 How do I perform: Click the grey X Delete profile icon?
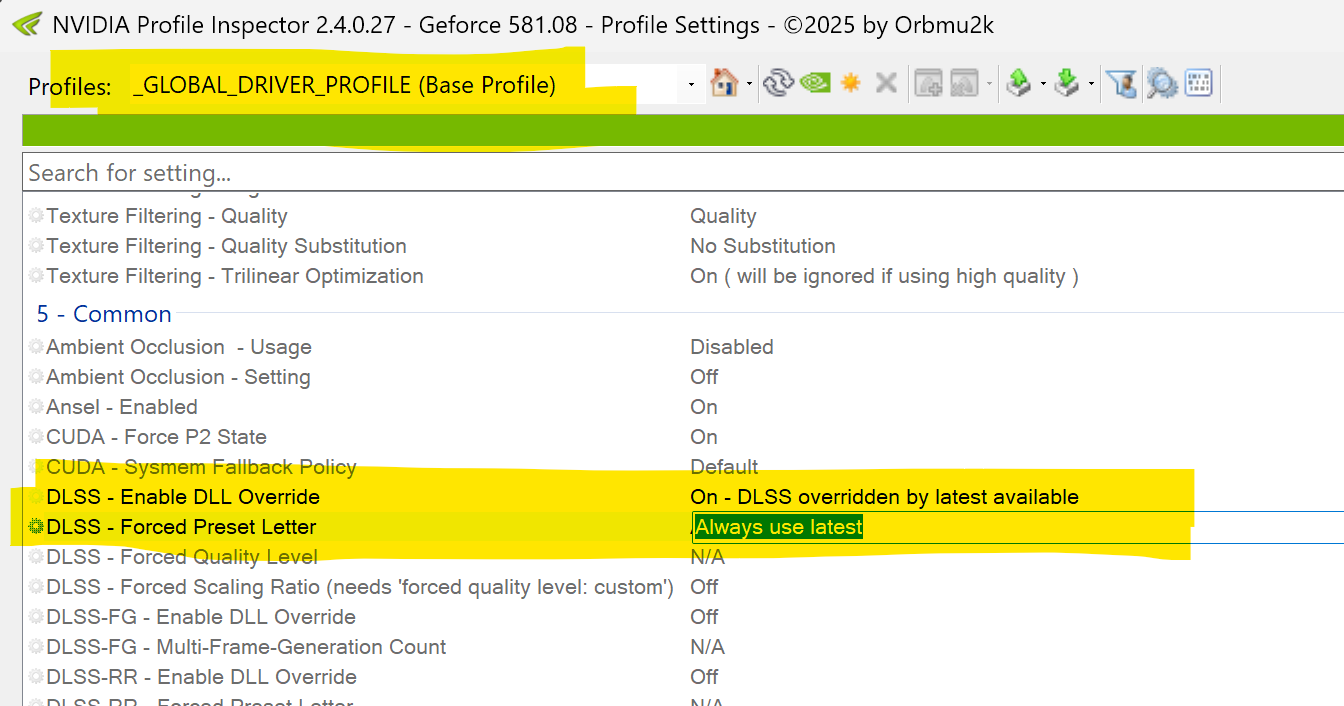pyautogui.click(x=885, y=84)
